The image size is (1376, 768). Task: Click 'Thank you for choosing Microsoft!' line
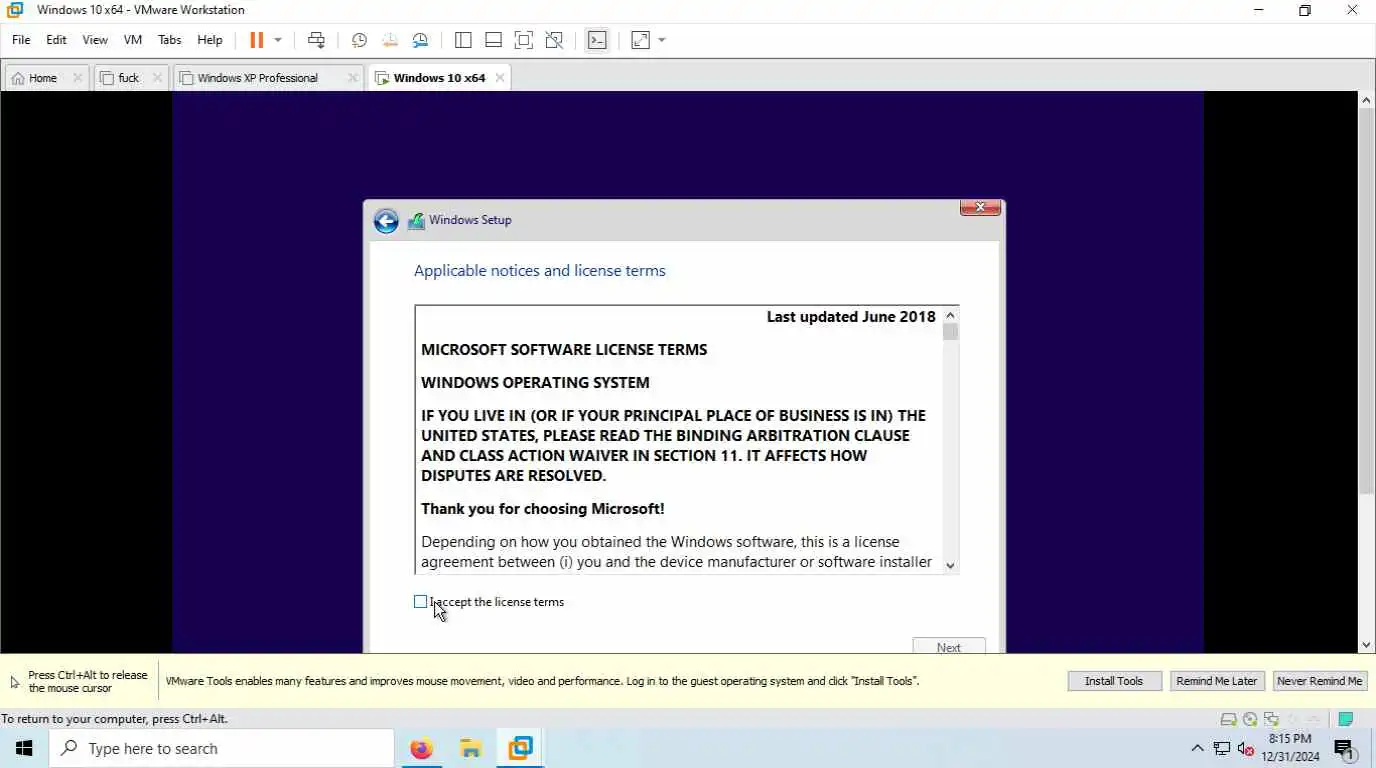543,509
